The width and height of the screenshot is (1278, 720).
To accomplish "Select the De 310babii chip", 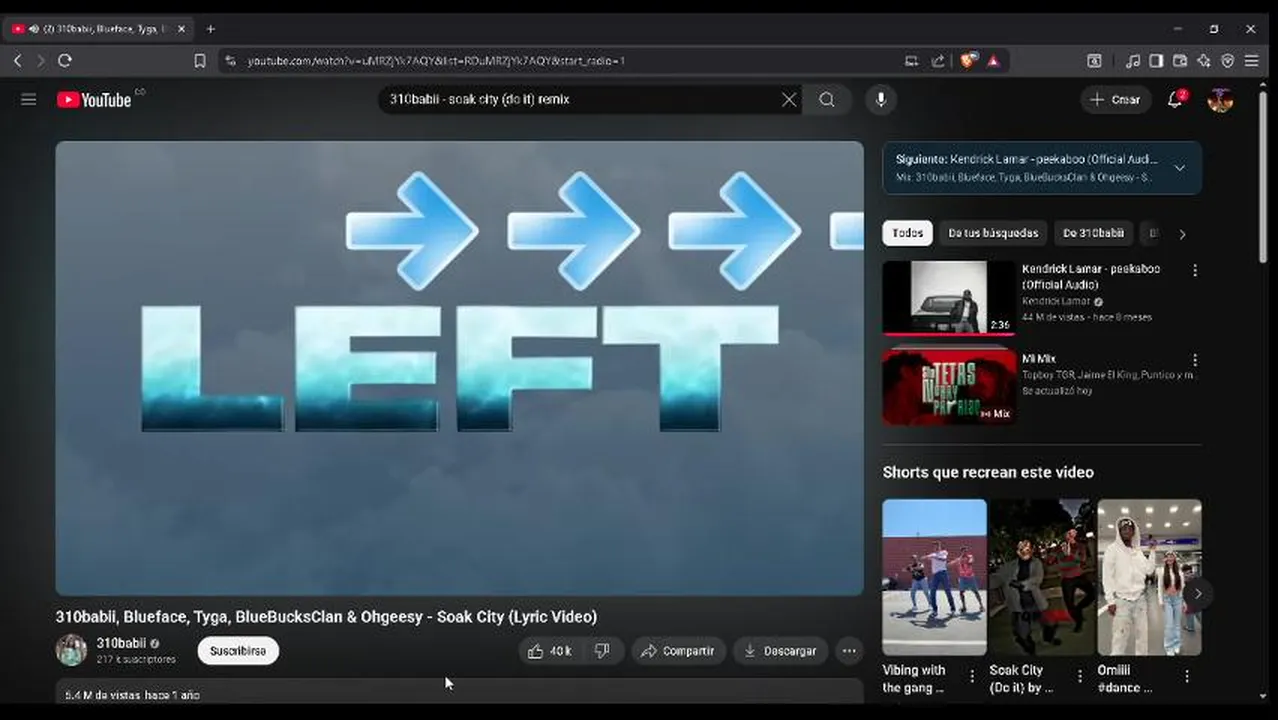I will click(x=1093, y=233).
